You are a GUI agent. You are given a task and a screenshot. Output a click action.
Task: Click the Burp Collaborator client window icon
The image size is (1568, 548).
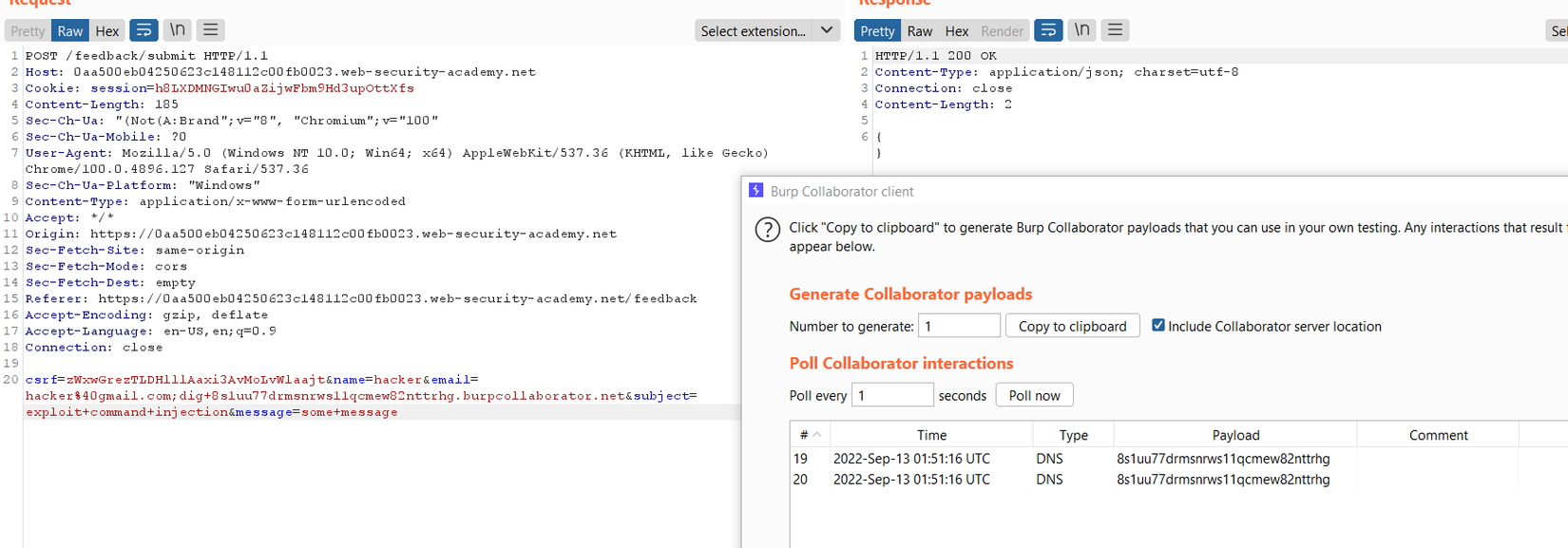coord(756,190)
